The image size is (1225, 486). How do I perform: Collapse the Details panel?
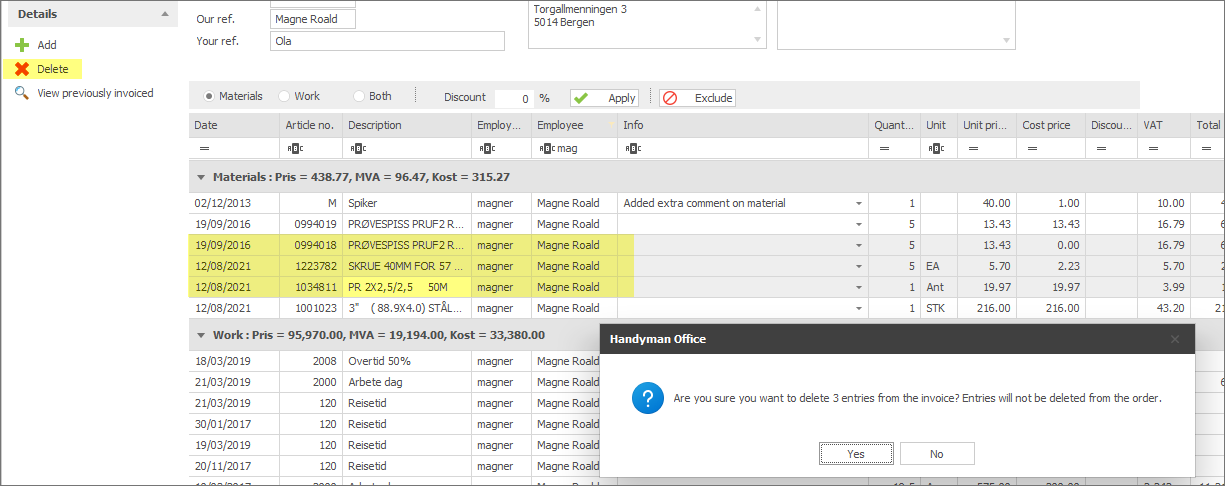click(x=165, y=14)
